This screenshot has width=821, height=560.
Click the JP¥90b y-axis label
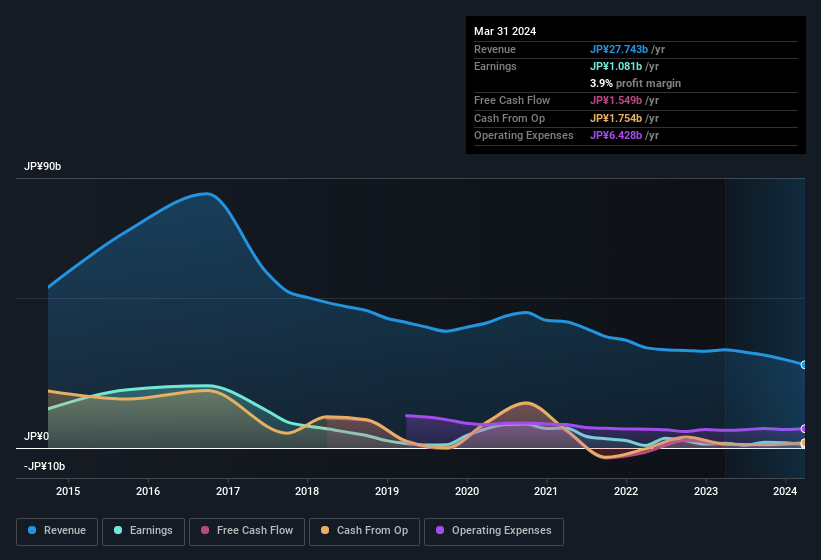coord(42,166)
